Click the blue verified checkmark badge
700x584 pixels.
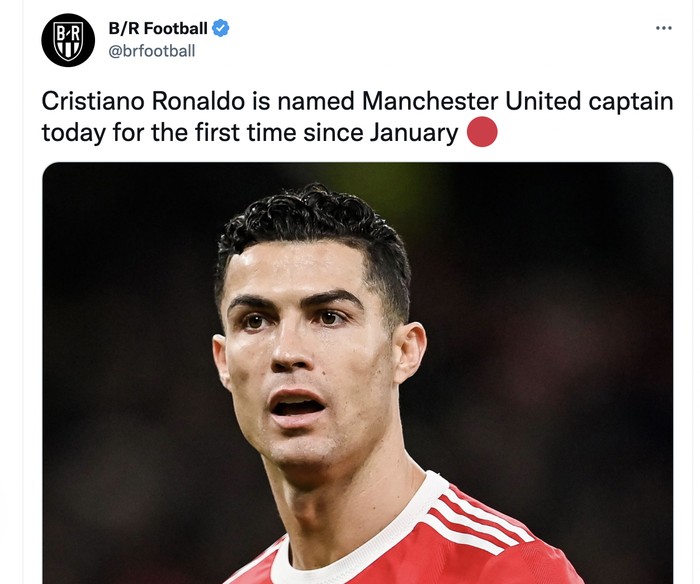click(x=220, y=28)
